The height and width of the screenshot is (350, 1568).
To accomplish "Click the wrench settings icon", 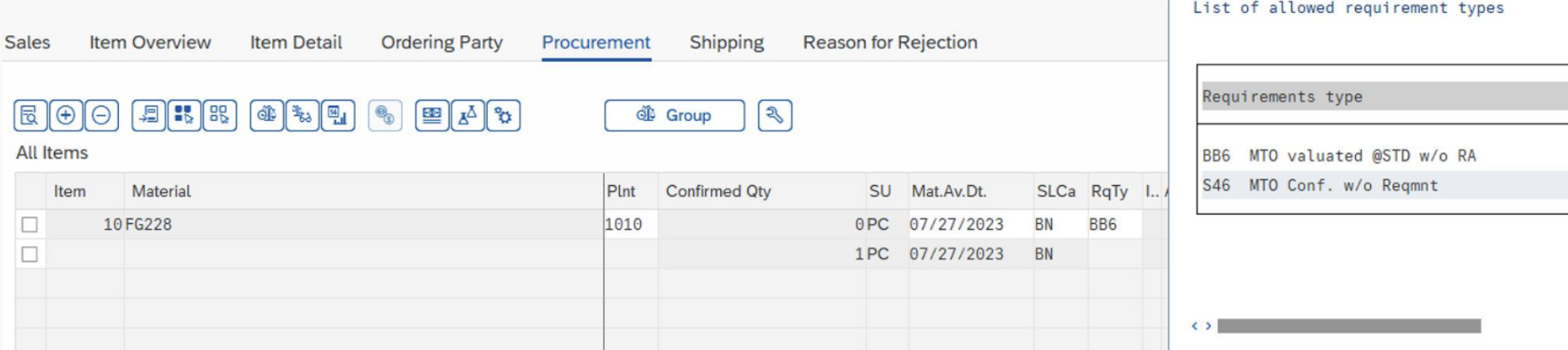I will (x=775, y=115).
